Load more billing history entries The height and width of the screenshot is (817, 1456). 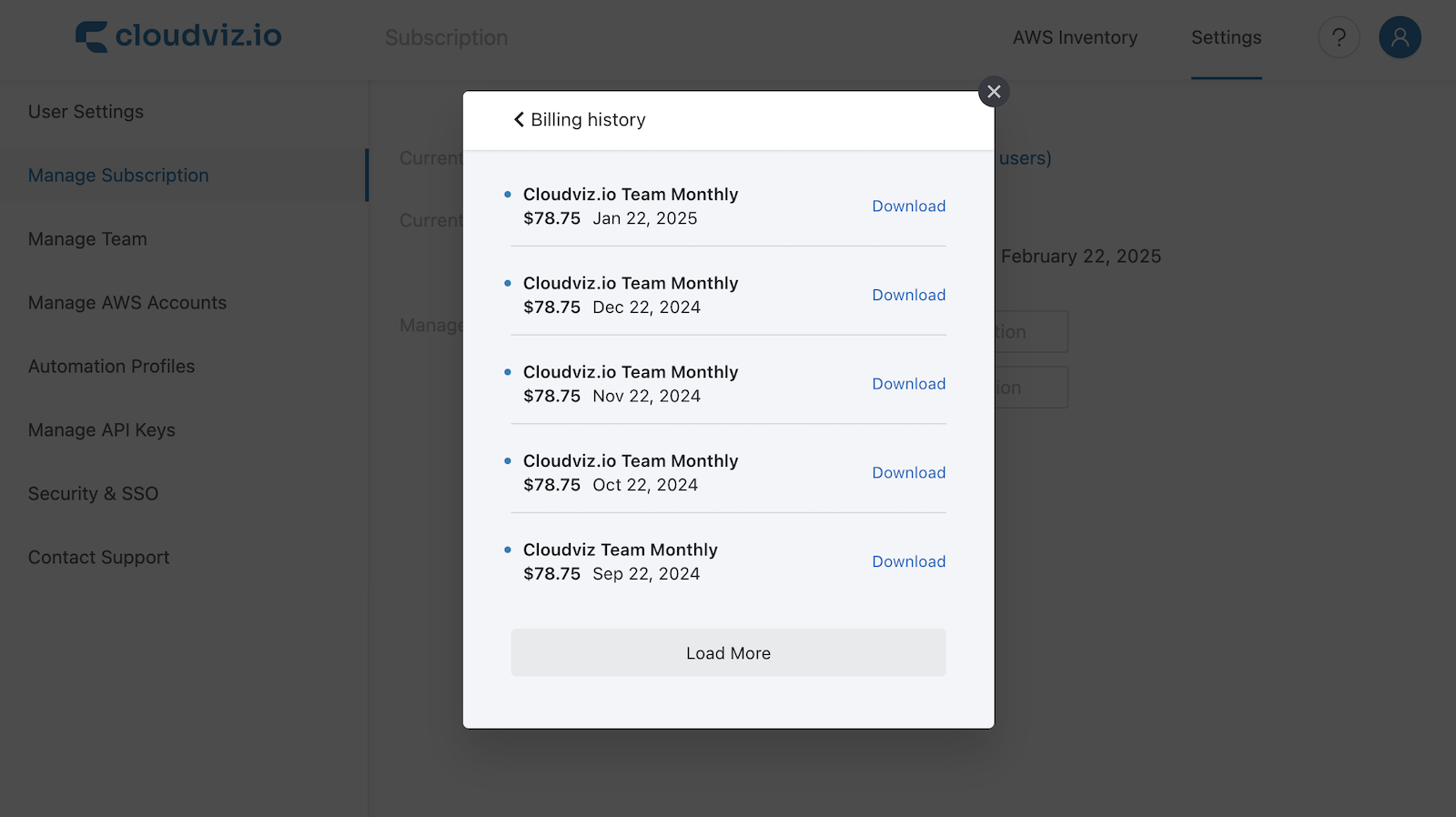point(728,652)
